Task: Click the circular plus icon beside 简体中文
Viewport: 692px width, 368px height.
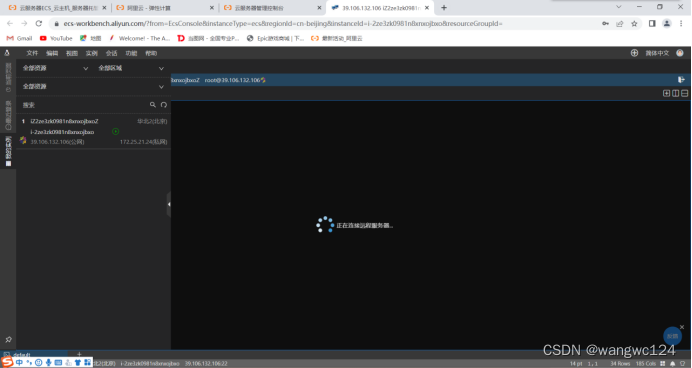Action: 634,53
